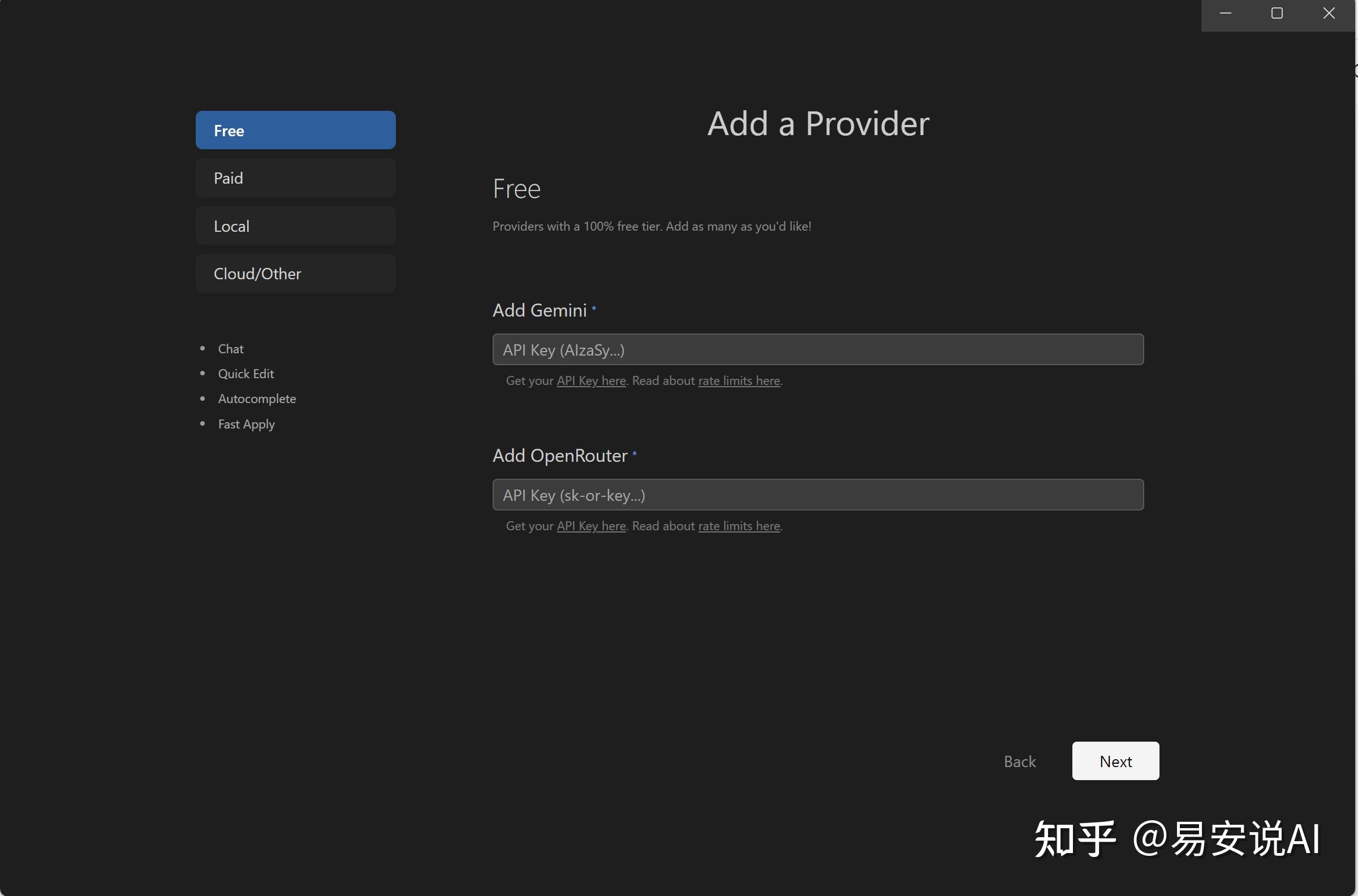This screenshot has width=1358, height=896.
Task: Maximize the window
Action: pyautogui.click(x=1277, y=14)
